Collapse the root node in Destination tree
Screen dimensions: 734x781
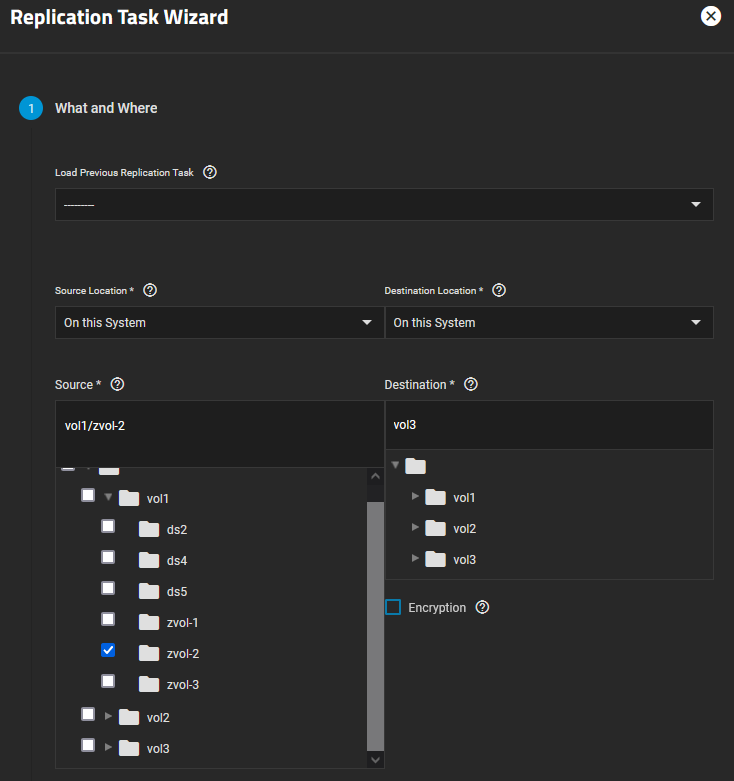click(x=395, y=465)
